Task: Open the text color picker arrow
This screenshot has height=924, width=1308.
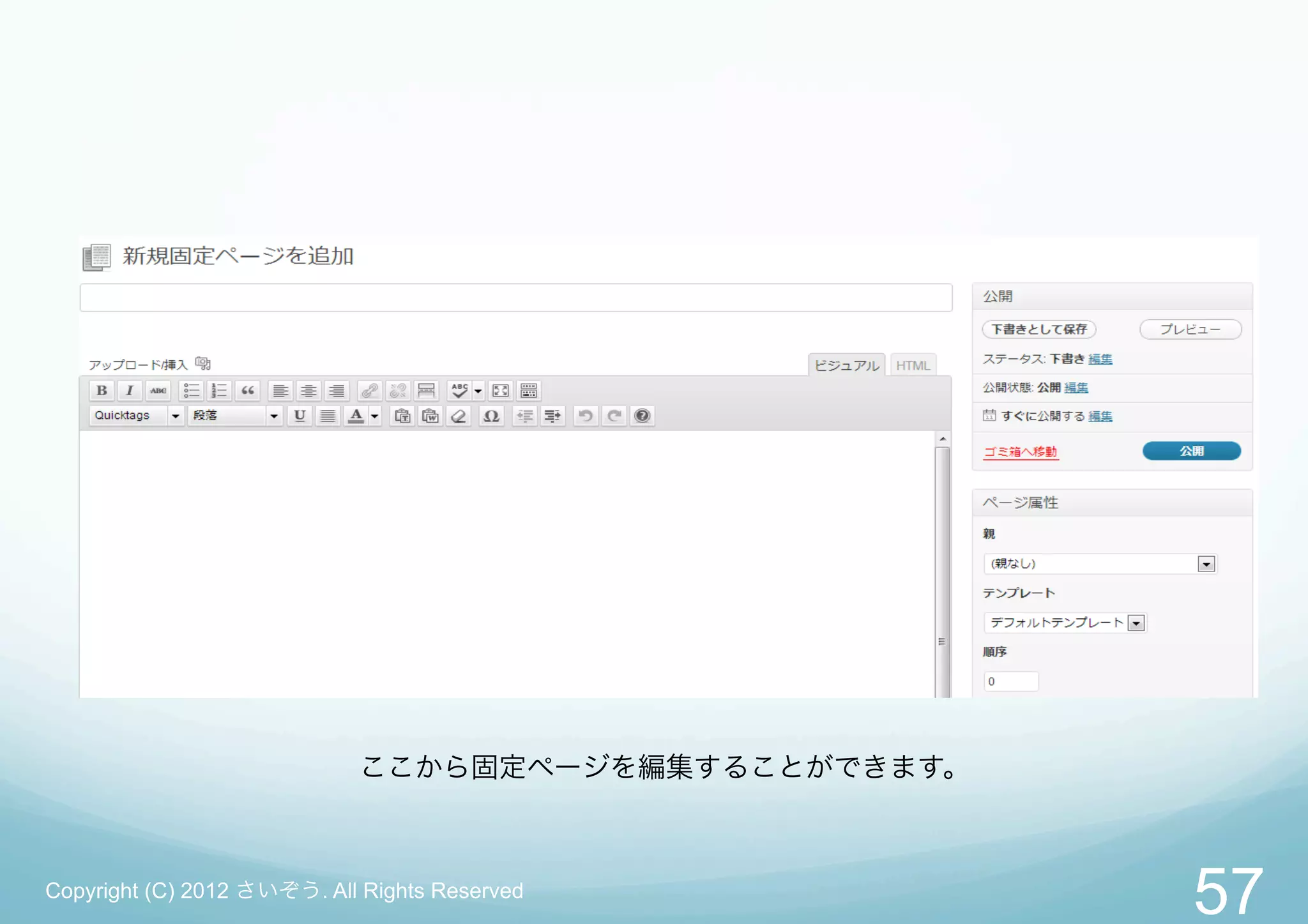Action: [x=375, y=416]
